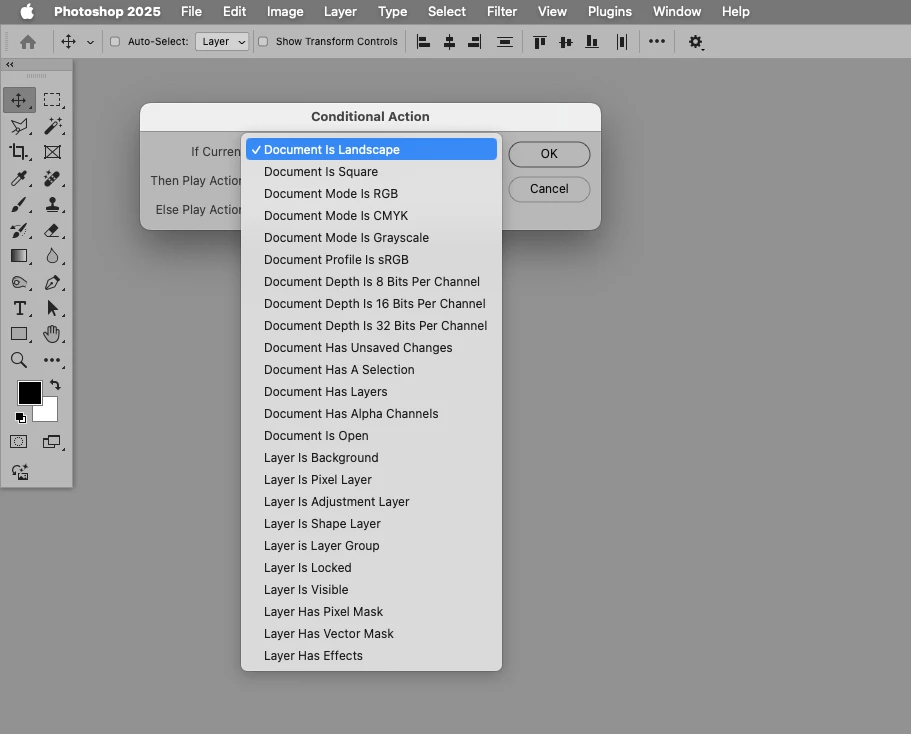Open the Filter menu
Screen dimensions: 911x734
pyautogui.click(x=501, y=12)
